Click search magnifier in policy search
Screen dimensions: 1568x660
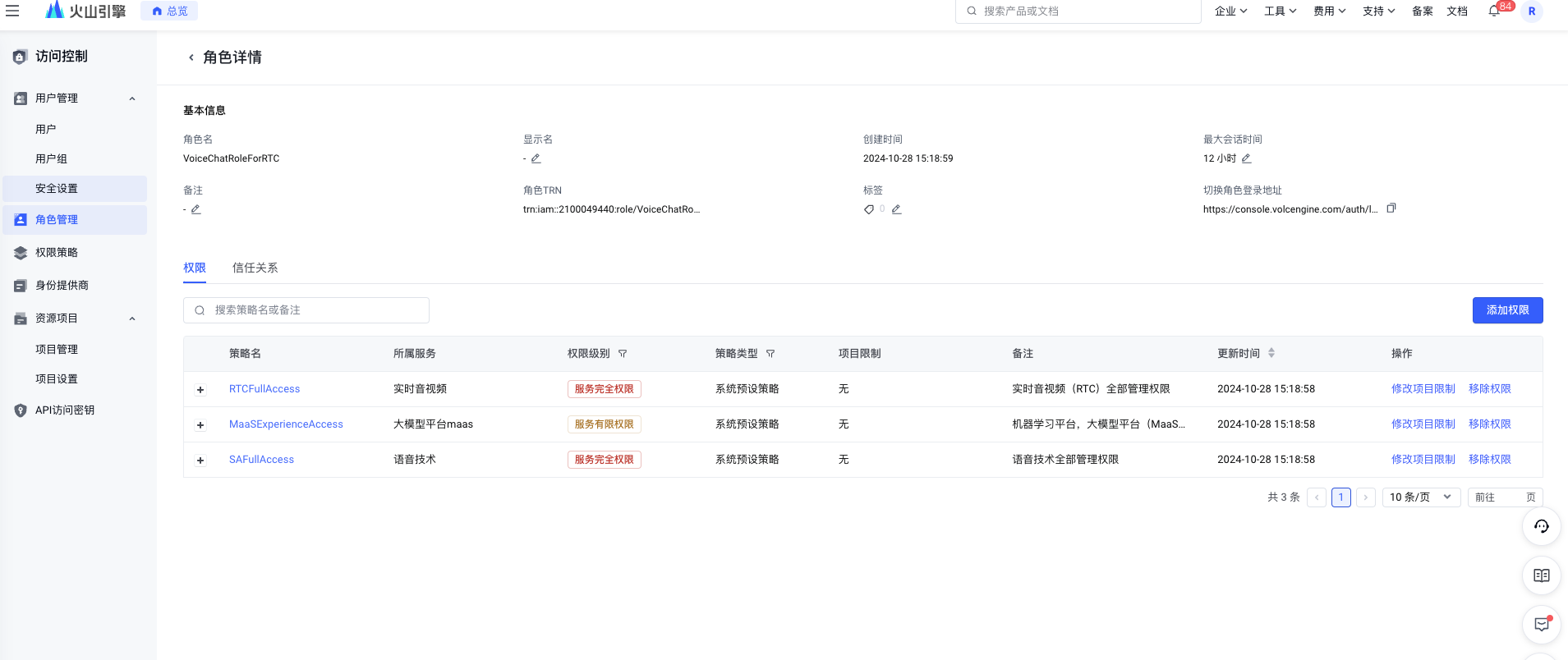click(x=200, y=310)
